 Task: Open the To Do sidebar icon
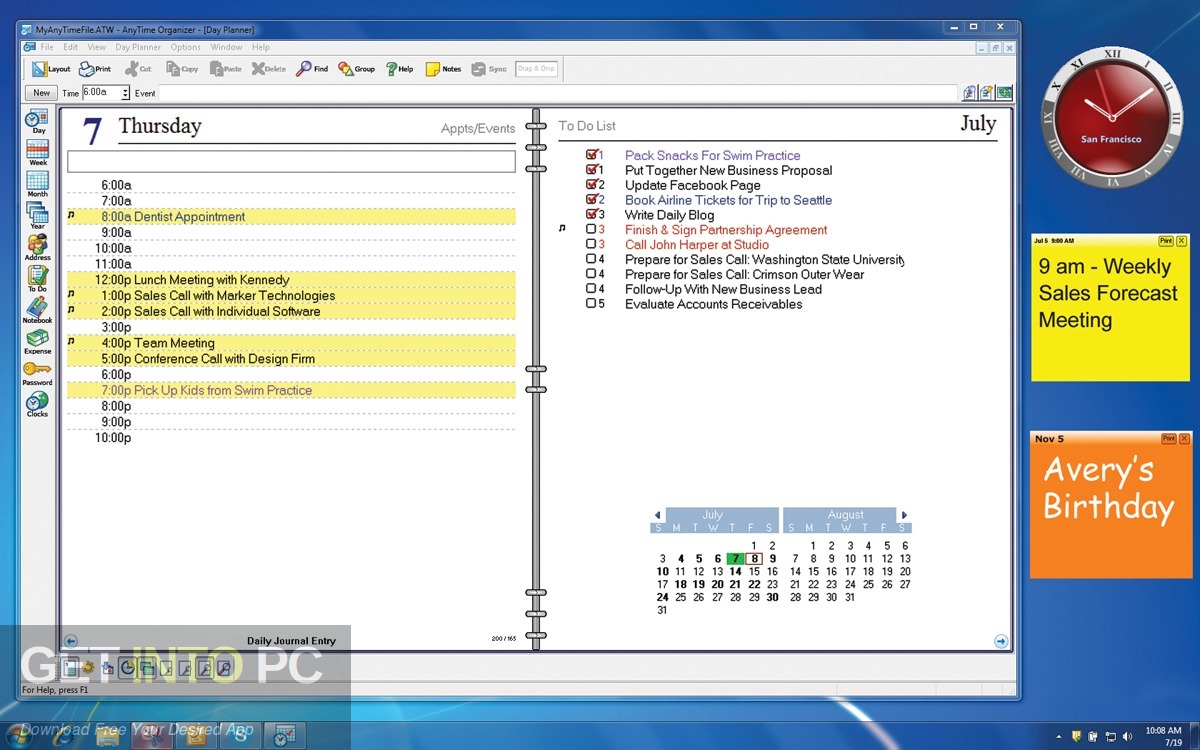coord(38,278)
